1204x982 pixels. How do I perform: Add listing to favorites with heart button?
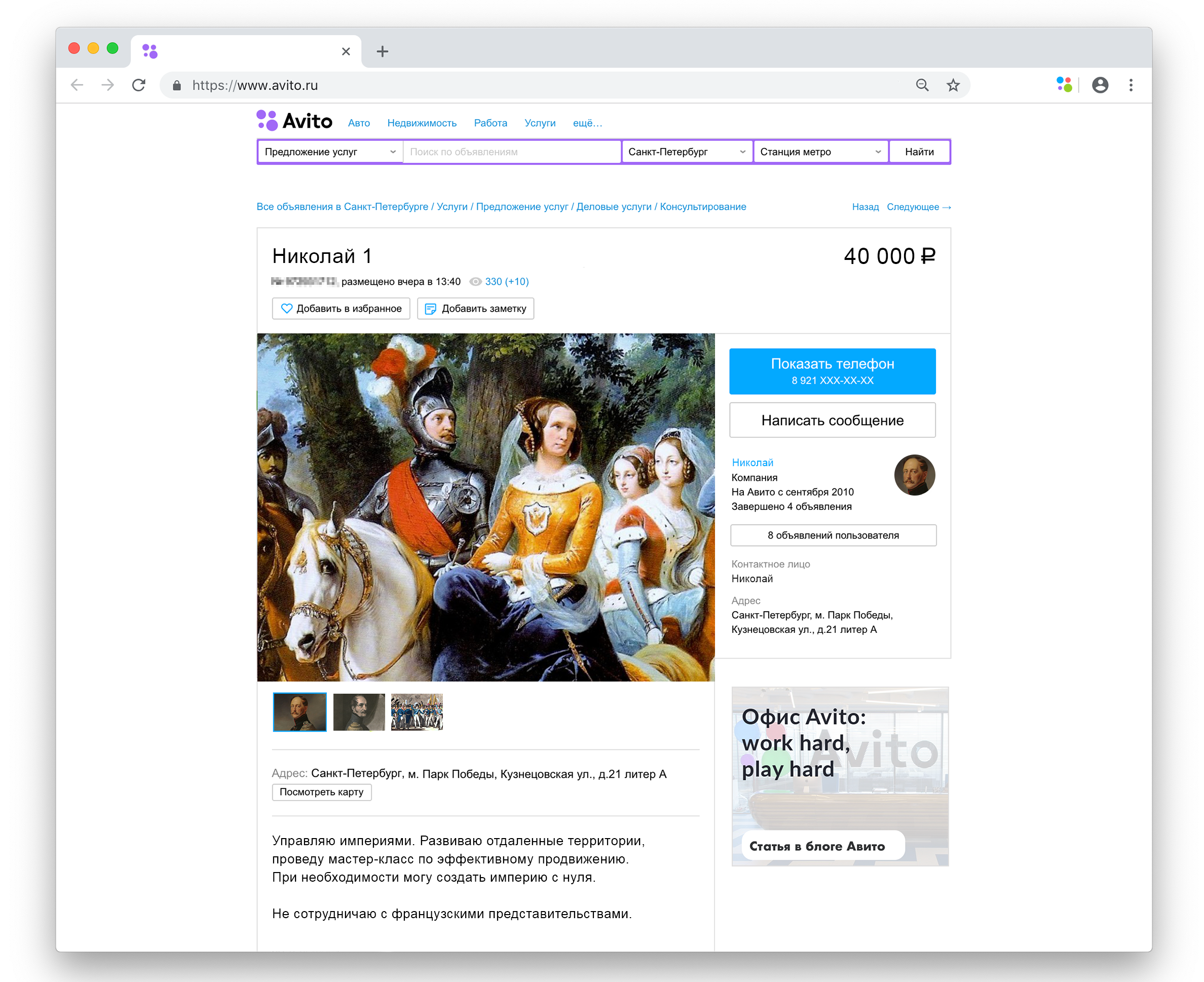(x=341, y=308)
